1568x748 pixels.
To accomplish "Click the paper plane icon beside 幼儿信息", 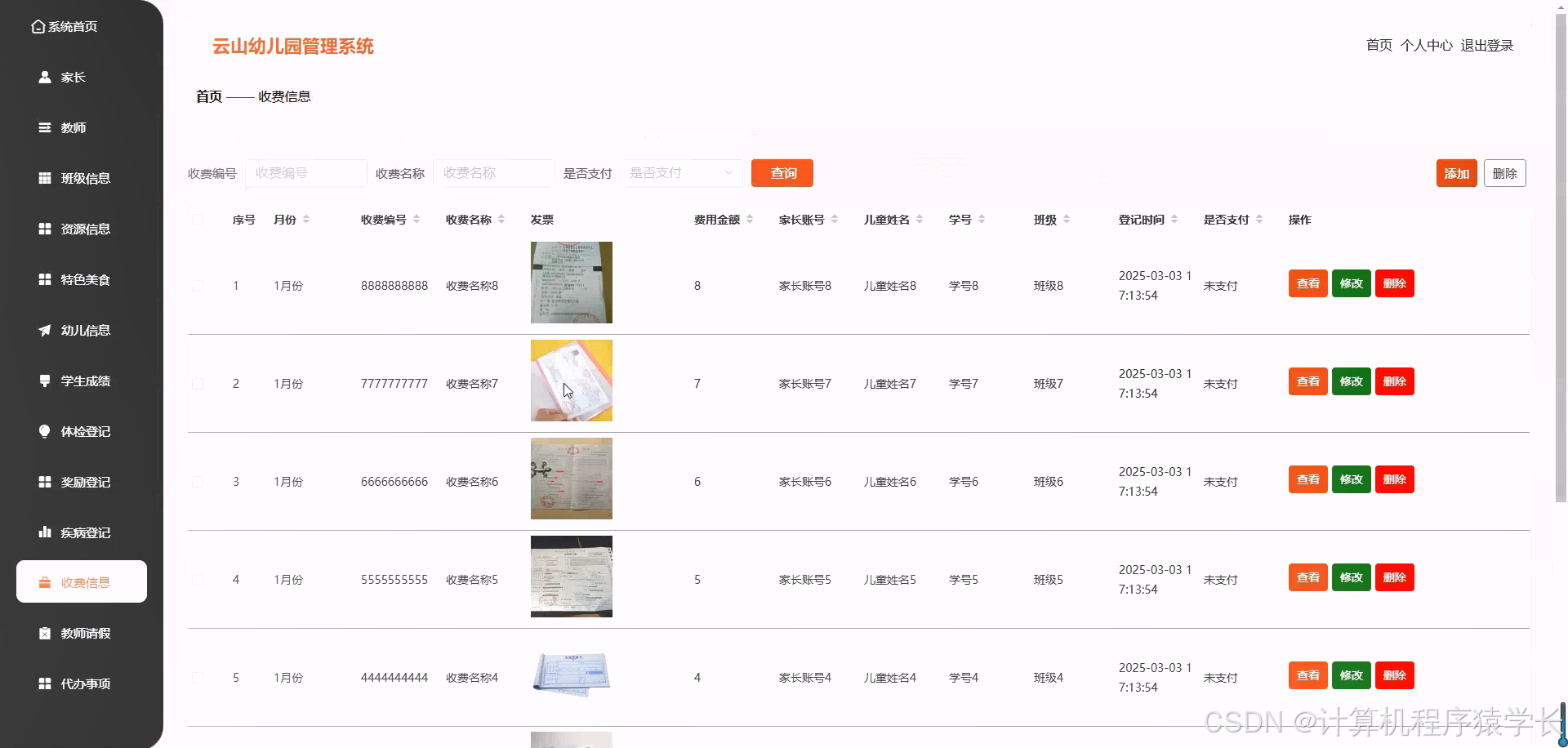I will [45, 331].
